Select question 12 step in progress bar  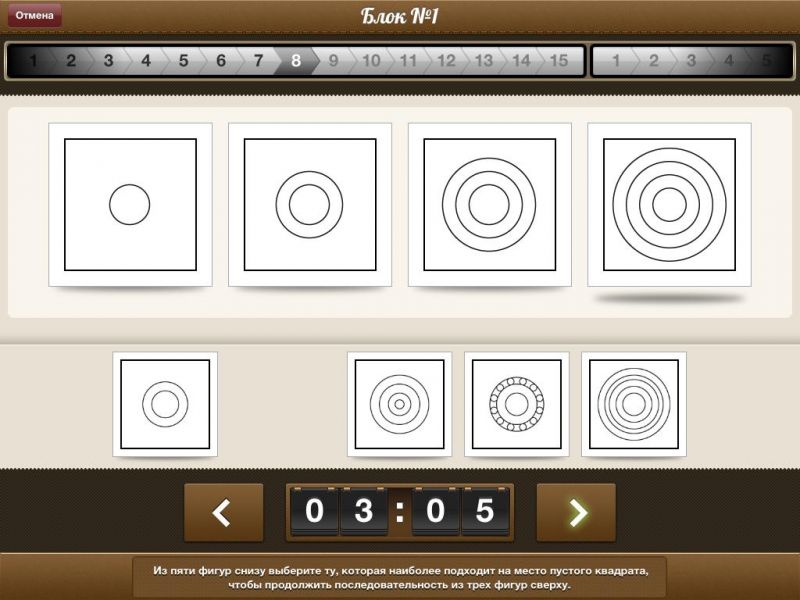[x=446, y=61]
